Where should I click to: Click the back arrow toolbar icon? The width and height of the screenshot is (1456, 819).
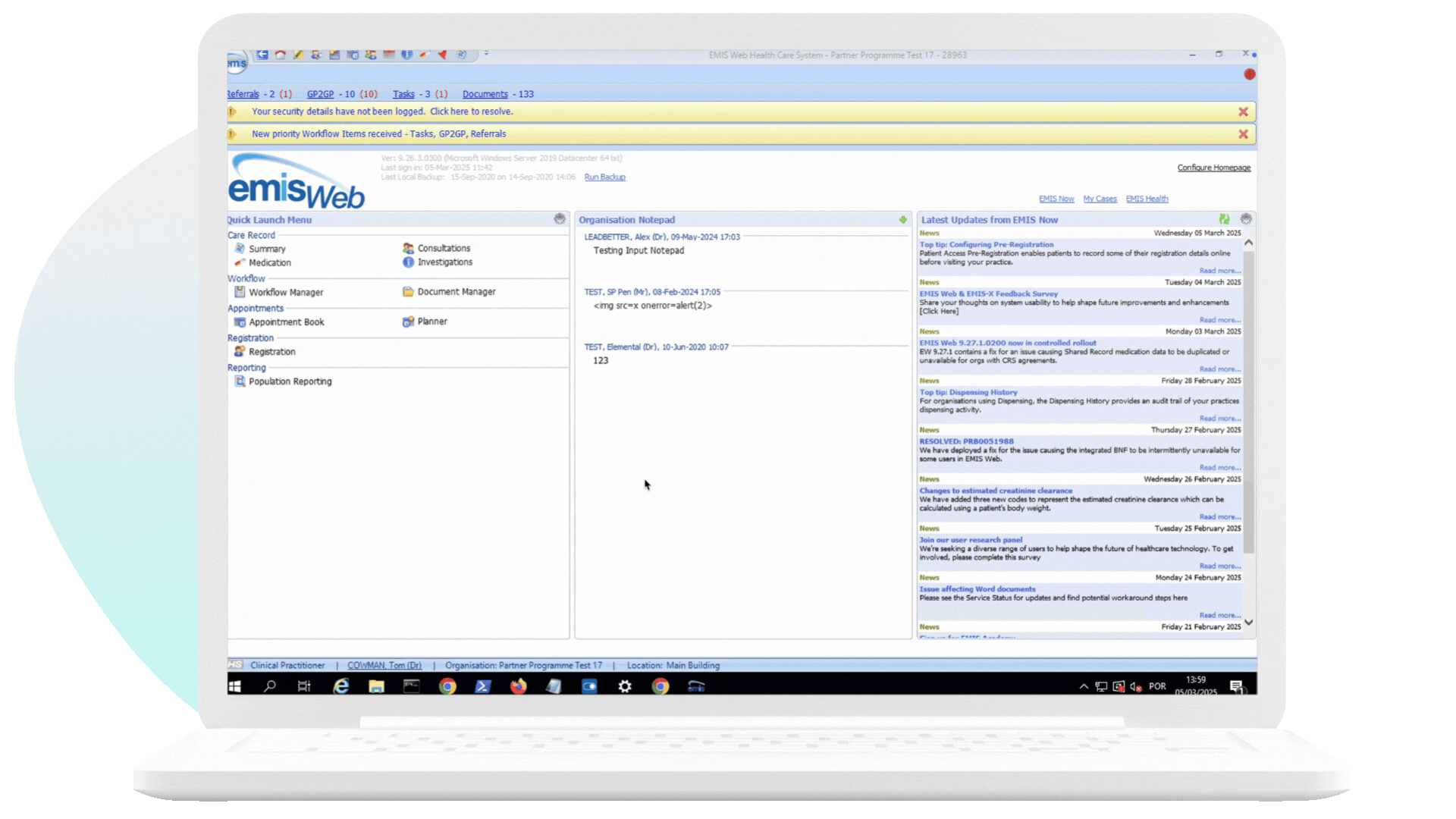pyautogui.click(x=262, y=55)
